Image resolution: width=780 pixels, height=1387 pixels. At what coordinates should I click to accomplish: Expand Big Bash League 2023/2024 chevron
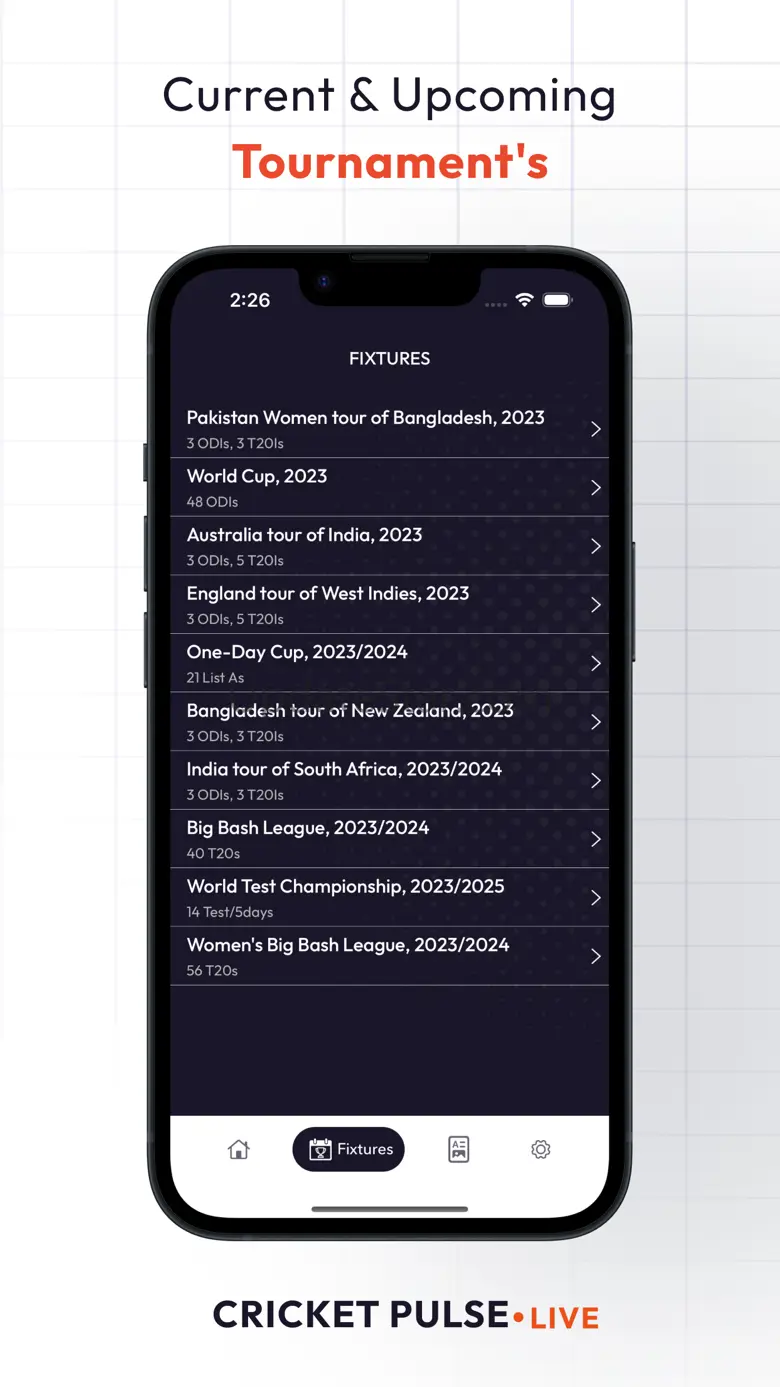(x=595, y=839)
